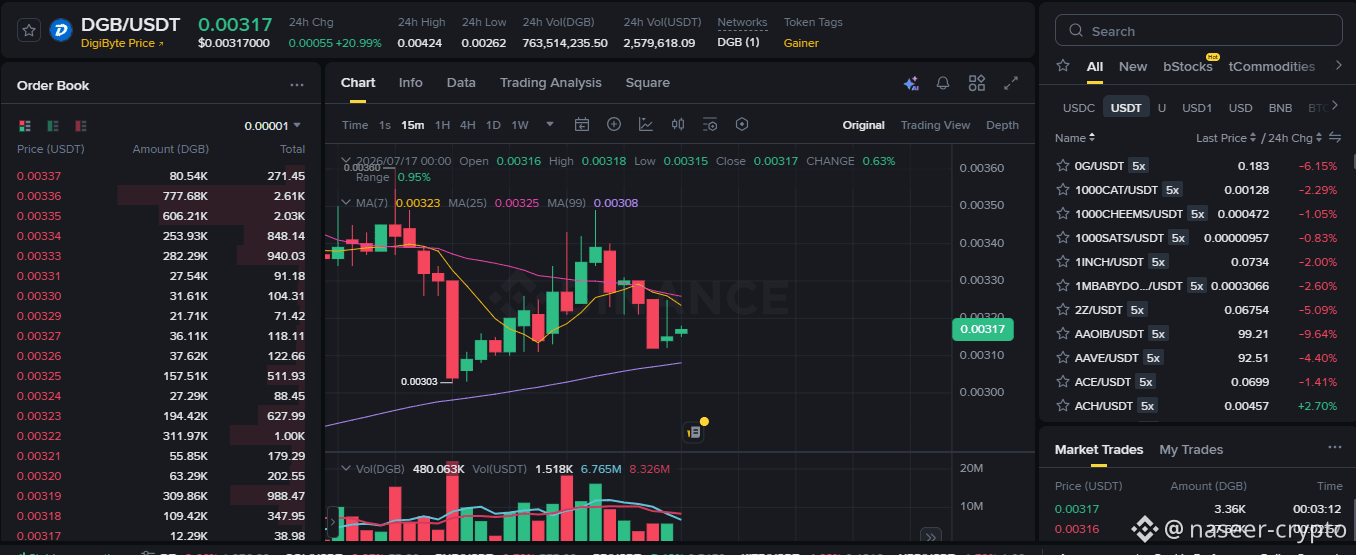Collapse the OHLC info line chevron
The image size is (1356, 555).
coord(346,161)
